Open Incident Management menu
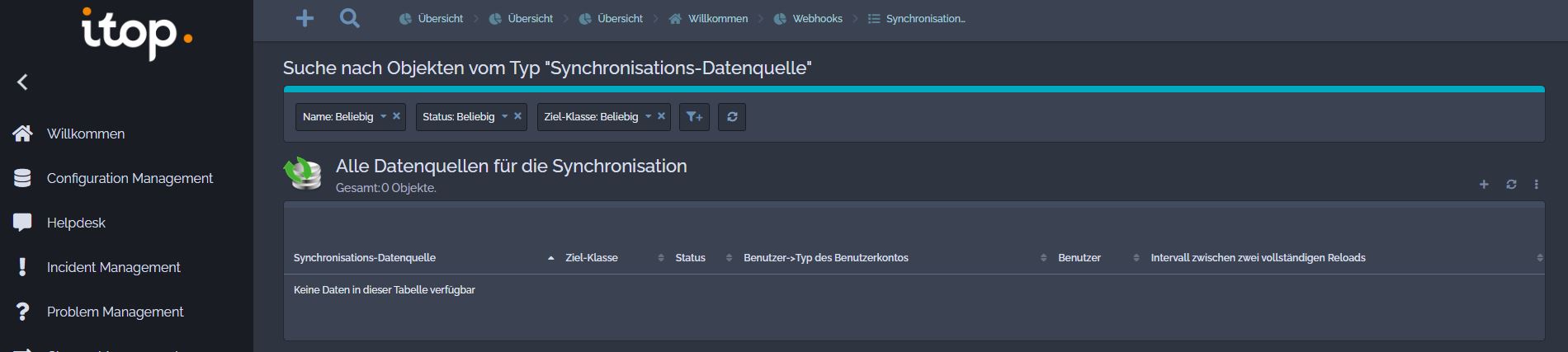1568x352 pixels. tap(113, 267)
